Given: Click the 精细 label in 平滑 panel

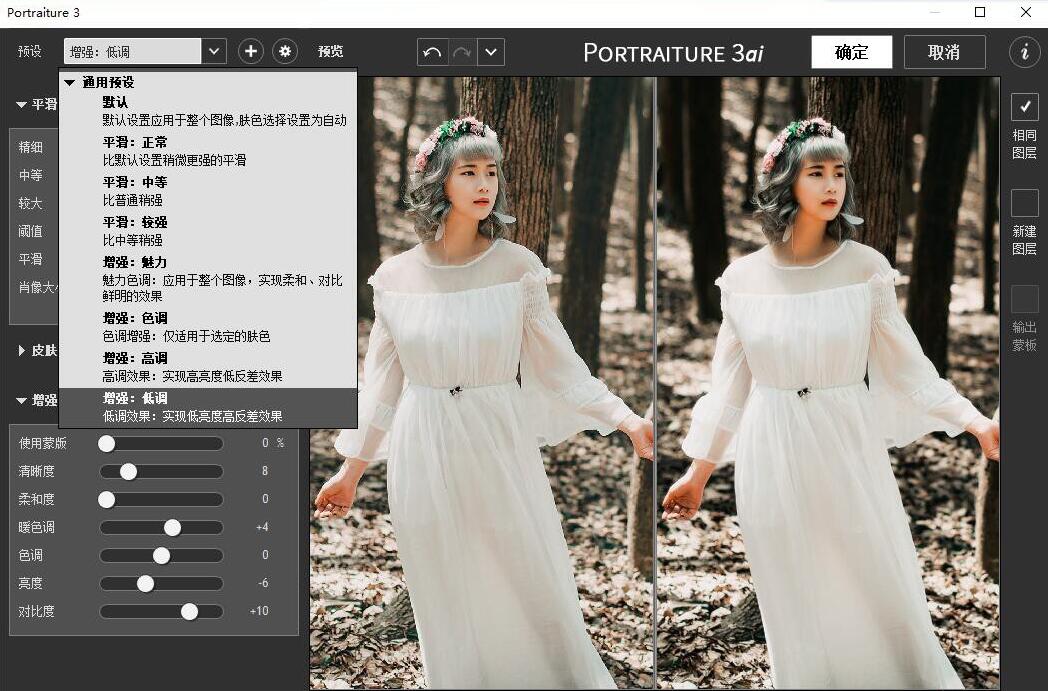Looking at the screenshot, I should coord(31,147).
